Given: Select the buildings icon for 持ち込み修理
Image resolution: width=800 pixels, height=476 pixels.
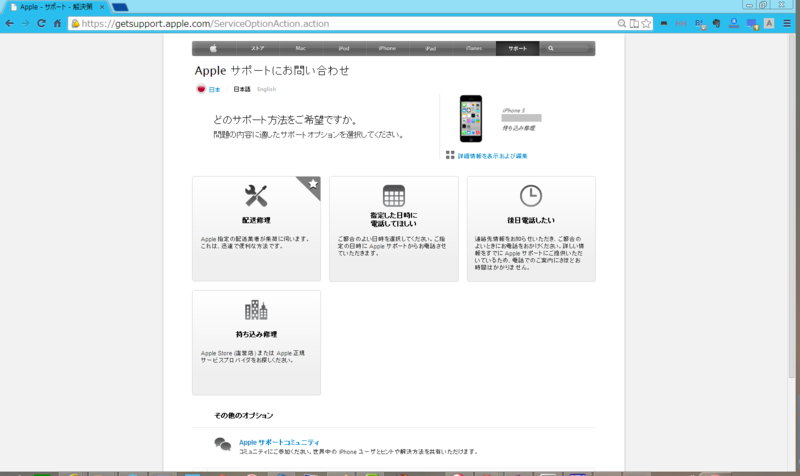Looking at the screenshot, I should click(256, 310).
